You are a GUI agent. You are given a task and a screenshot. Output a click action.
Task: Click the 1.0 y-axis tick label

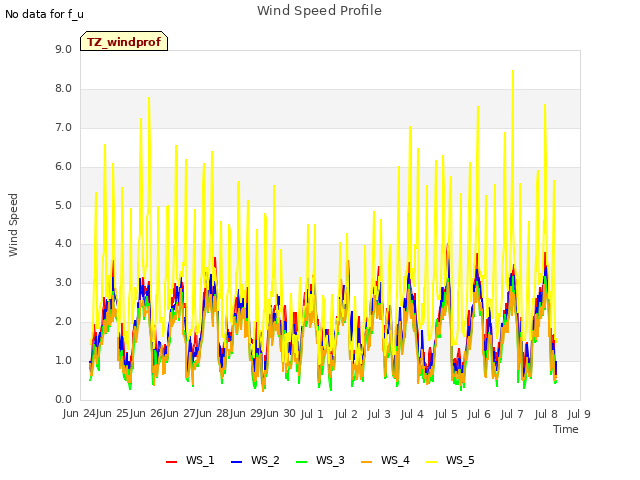pos(63,360)
